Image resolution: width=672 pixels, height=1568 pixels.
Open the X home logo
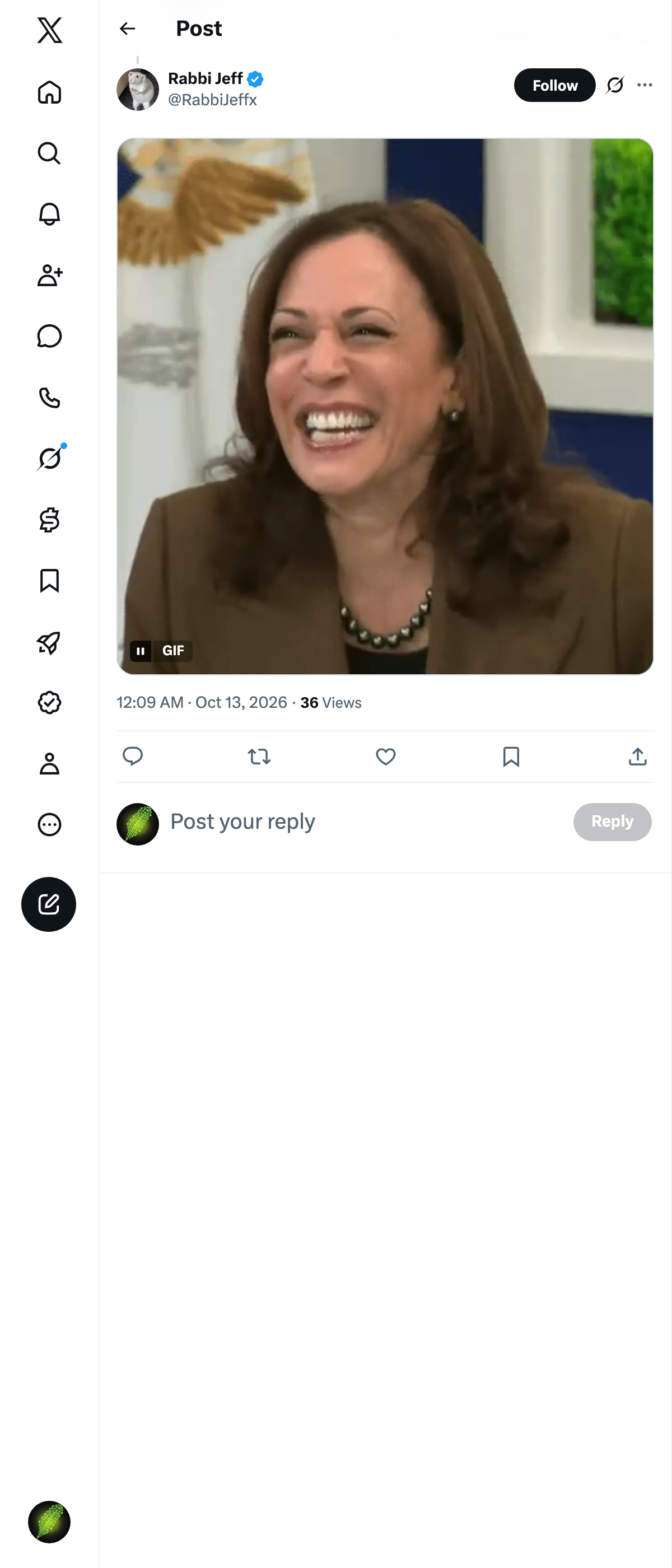point(49,30)
